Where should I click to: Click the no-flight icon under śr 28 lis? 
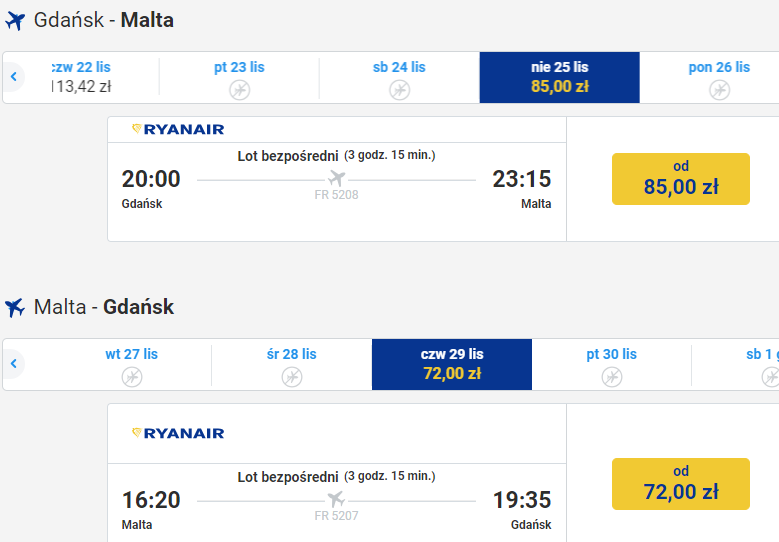click(292, 377)
